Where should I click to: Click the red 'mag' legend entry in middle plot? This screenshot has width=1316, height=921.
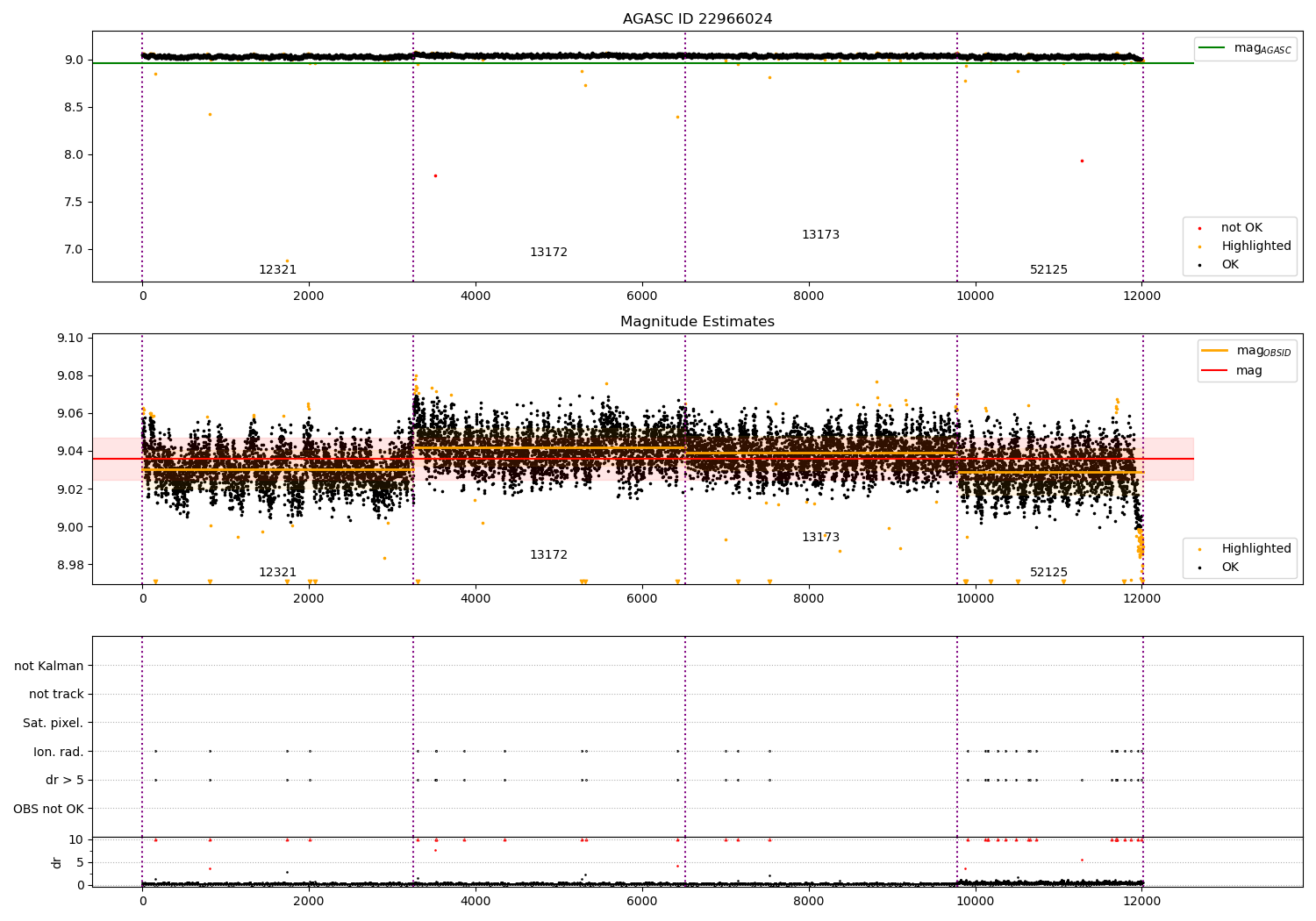click(1232, 370)
